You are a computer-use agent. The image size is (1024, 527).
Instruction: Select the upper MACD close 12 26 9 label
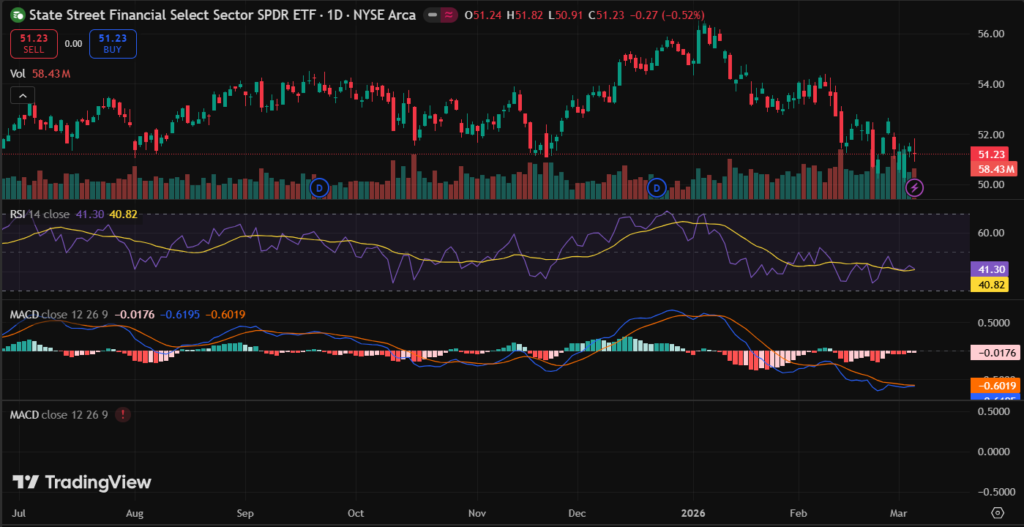[58, 315]
